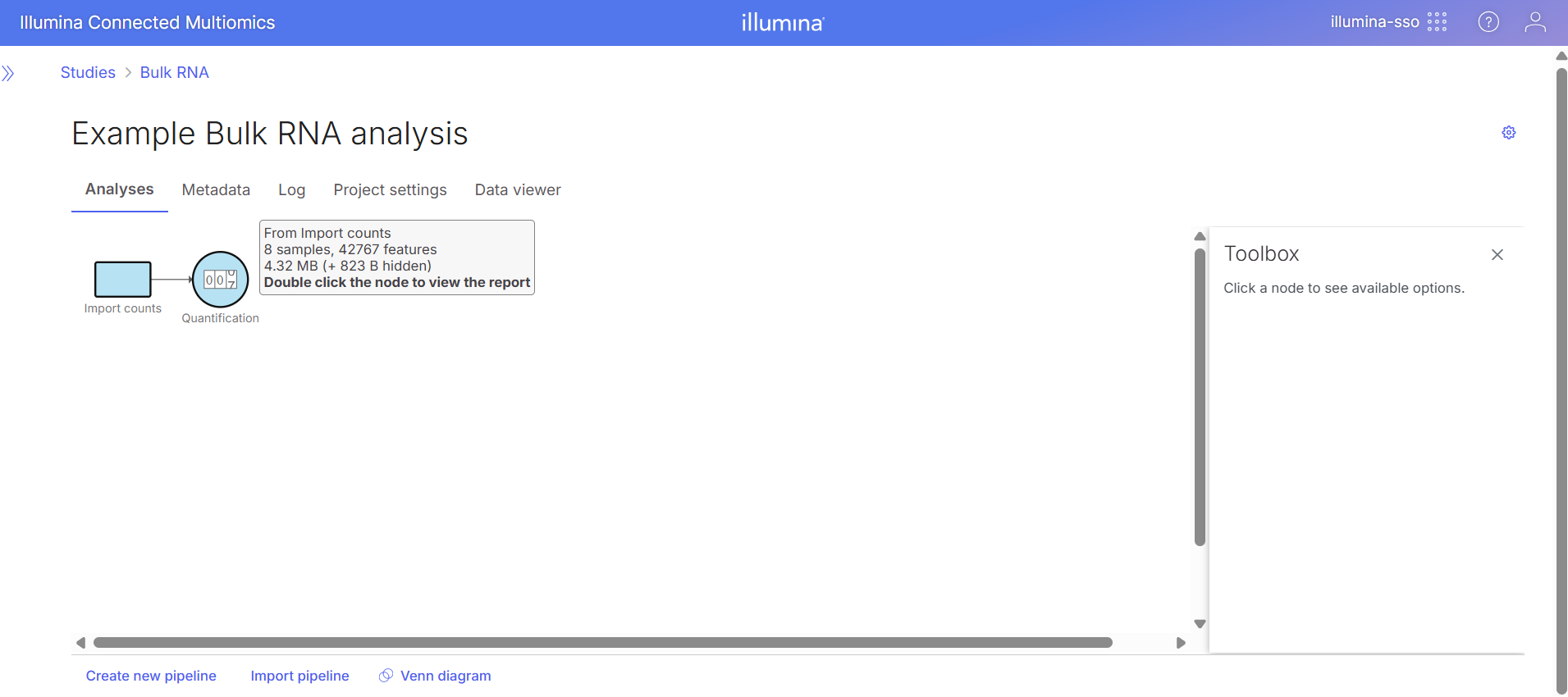Click the Venn diagram icon
Screen dimensions: 1568x697
point(386,676)
